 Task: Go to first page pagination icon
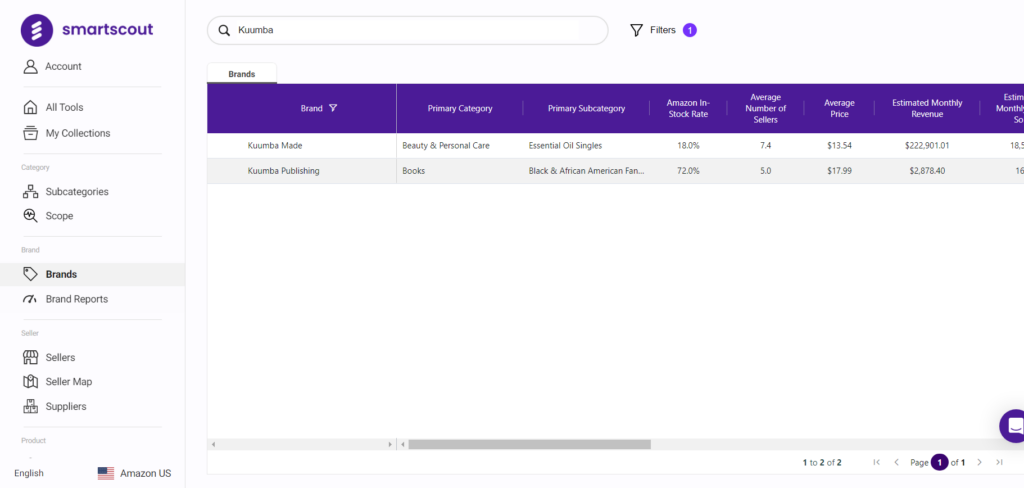tap(876, 463)
